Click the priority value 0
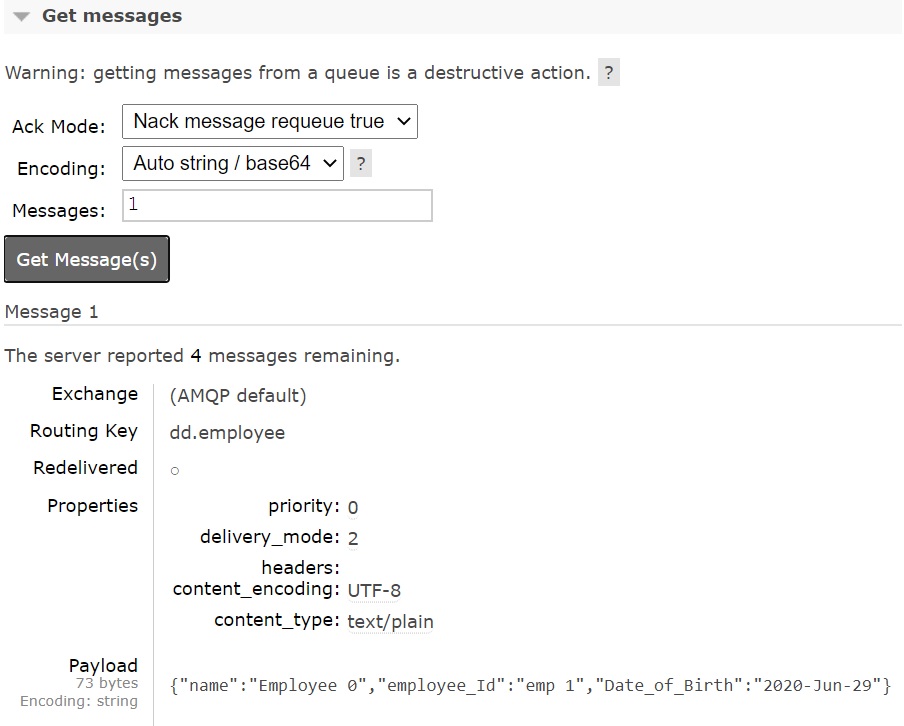The width and height of the screenshot is (904, 726). coord(353,507)
